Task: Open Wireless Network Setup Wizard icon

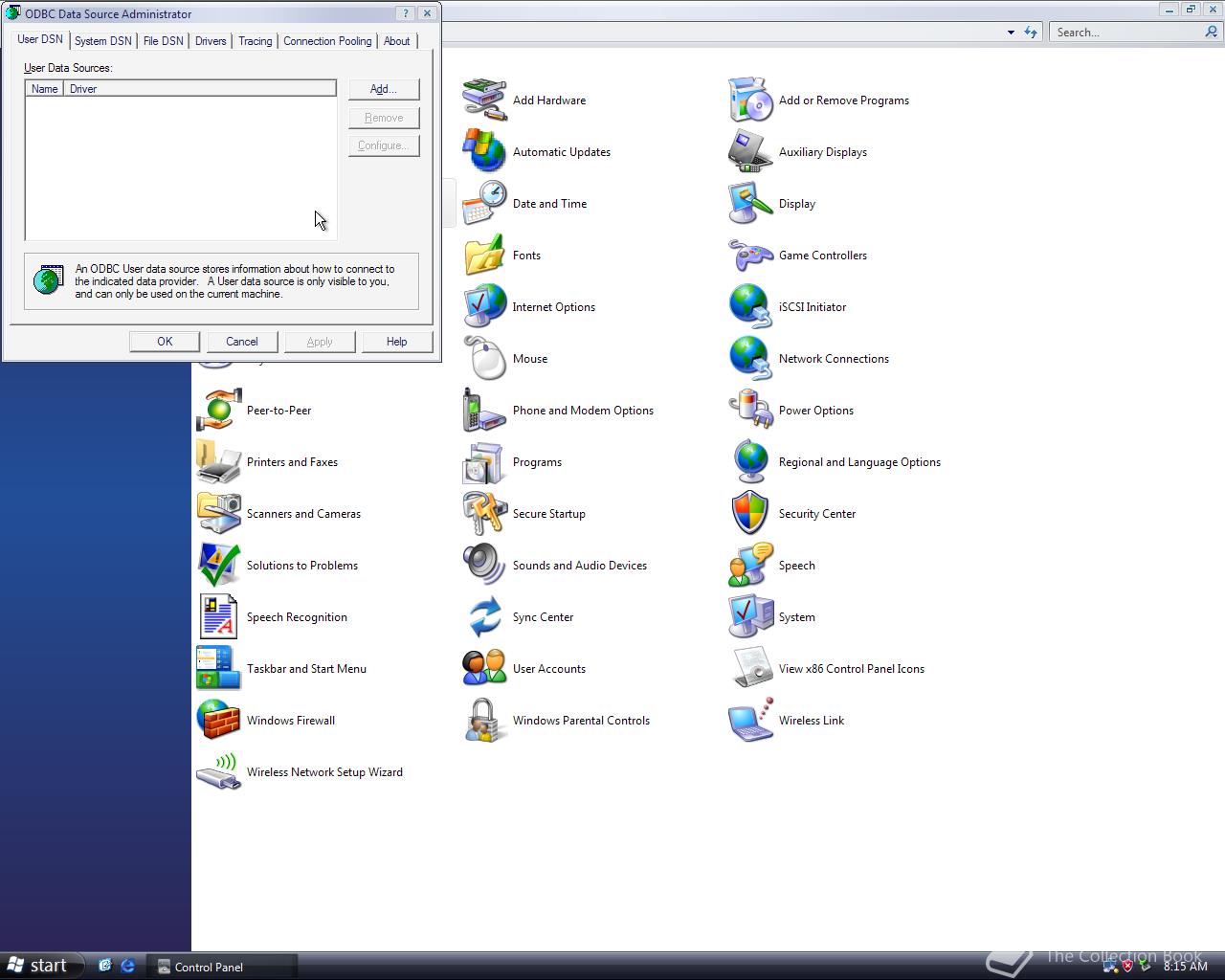Action: click(x=218, y=772)
